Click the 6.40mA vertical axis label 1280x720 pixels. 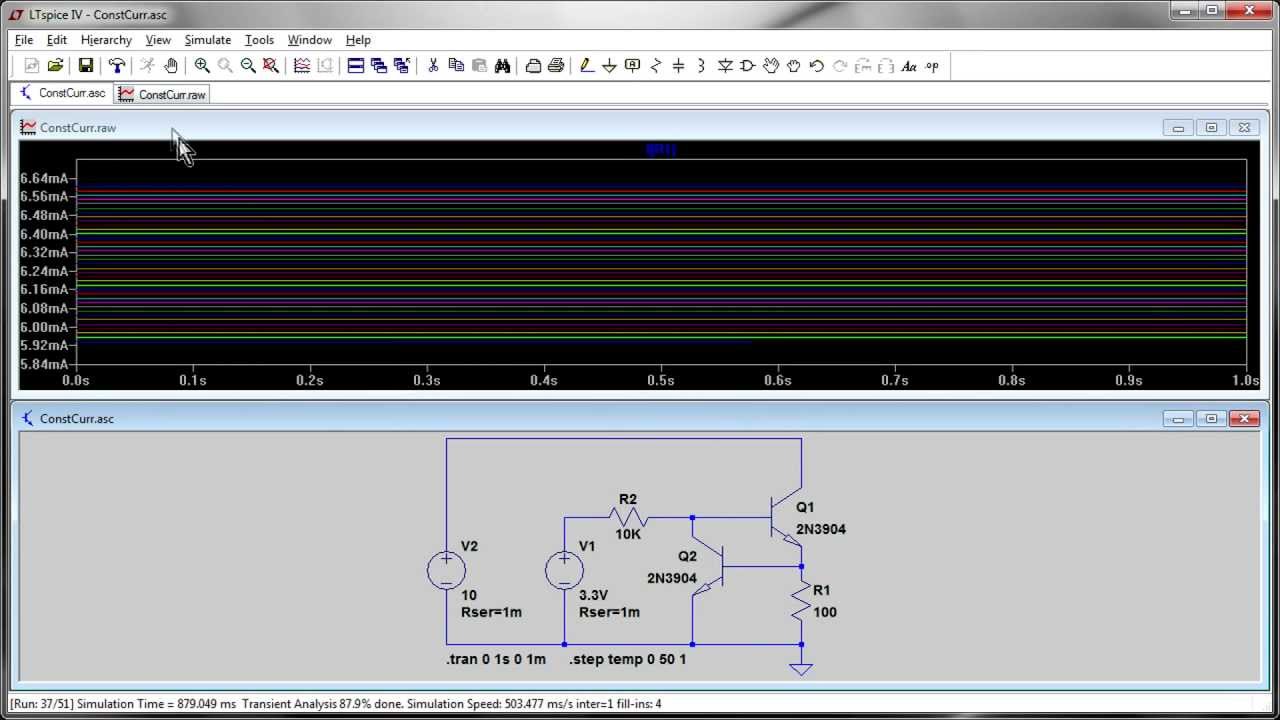pos(43,234)
